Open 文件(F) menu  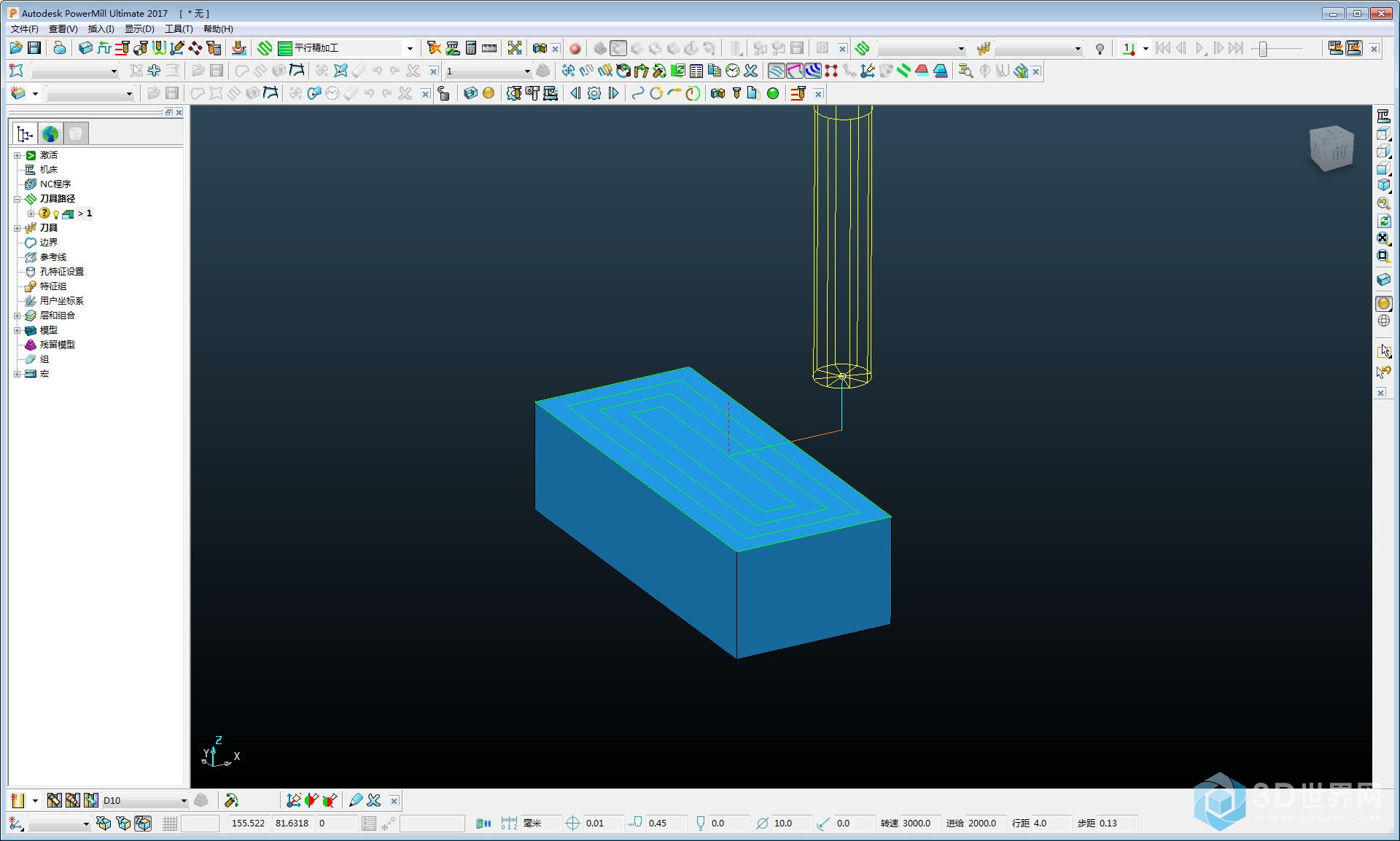coord(24,28)
